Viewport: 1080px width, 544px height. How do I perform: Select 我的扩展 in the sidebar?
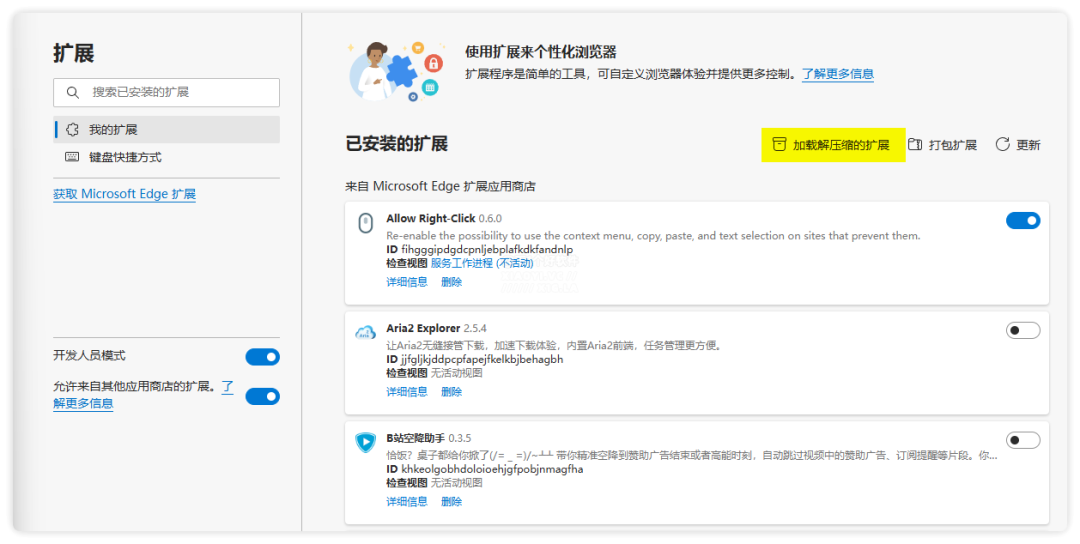tap(167, 129)
